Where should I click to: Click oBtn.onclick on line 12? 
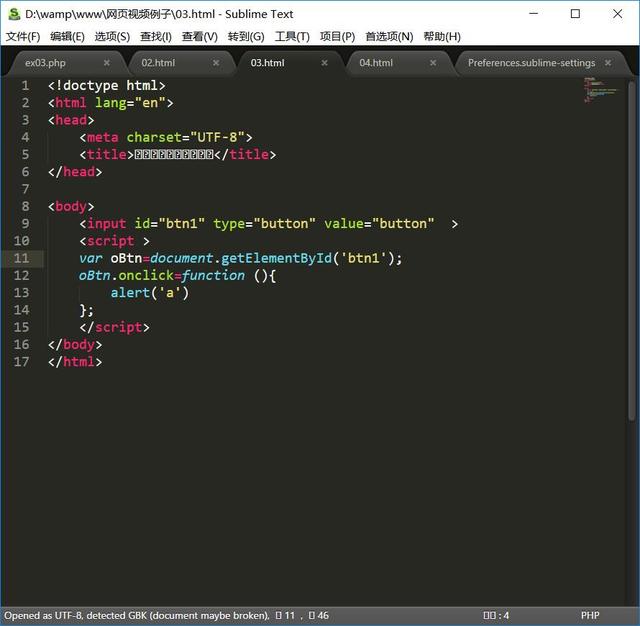[126, 275]
